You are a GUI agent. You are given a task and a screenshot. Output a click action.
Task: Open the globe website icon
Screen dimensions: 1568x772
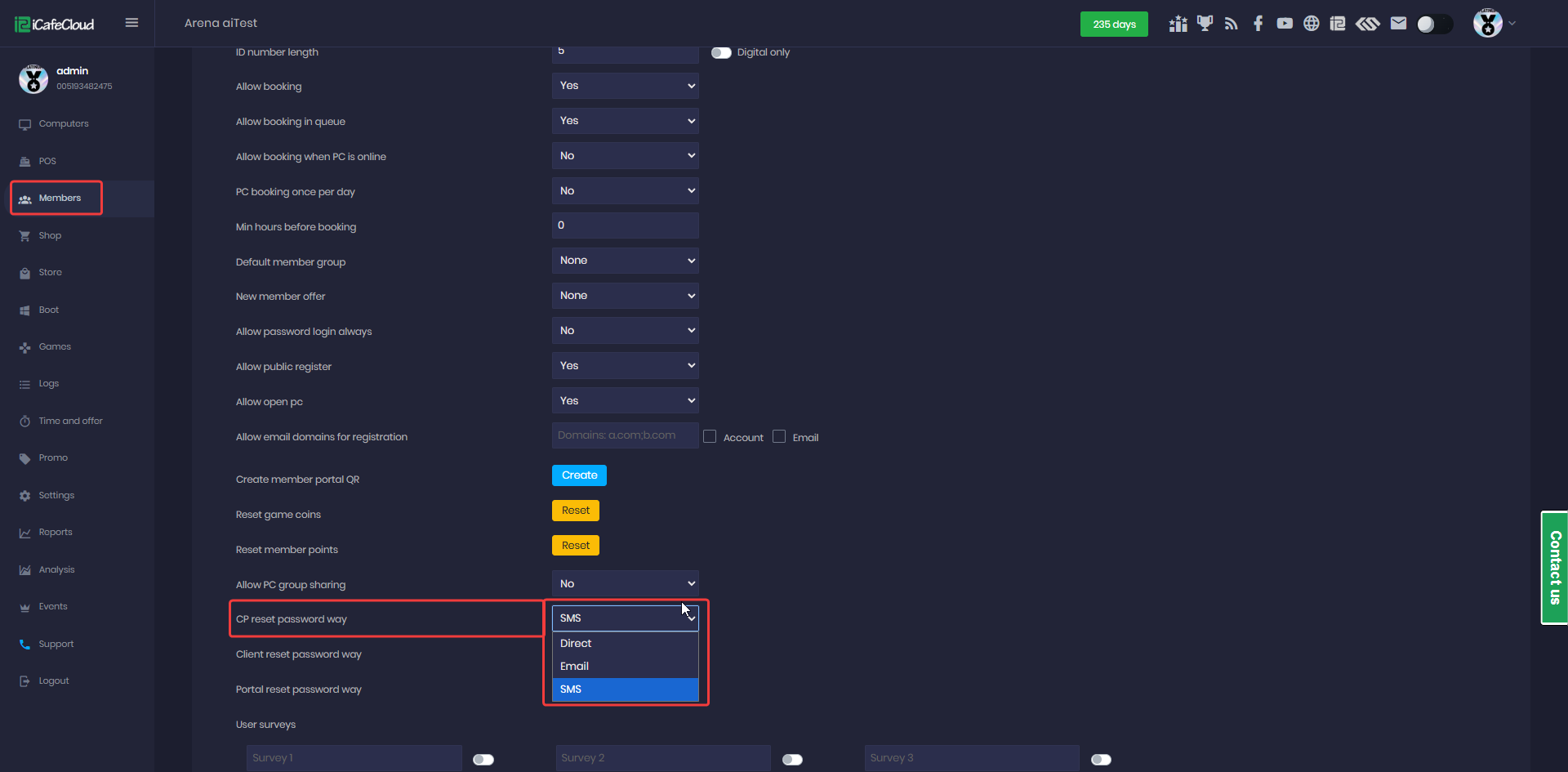[1312, 24]
